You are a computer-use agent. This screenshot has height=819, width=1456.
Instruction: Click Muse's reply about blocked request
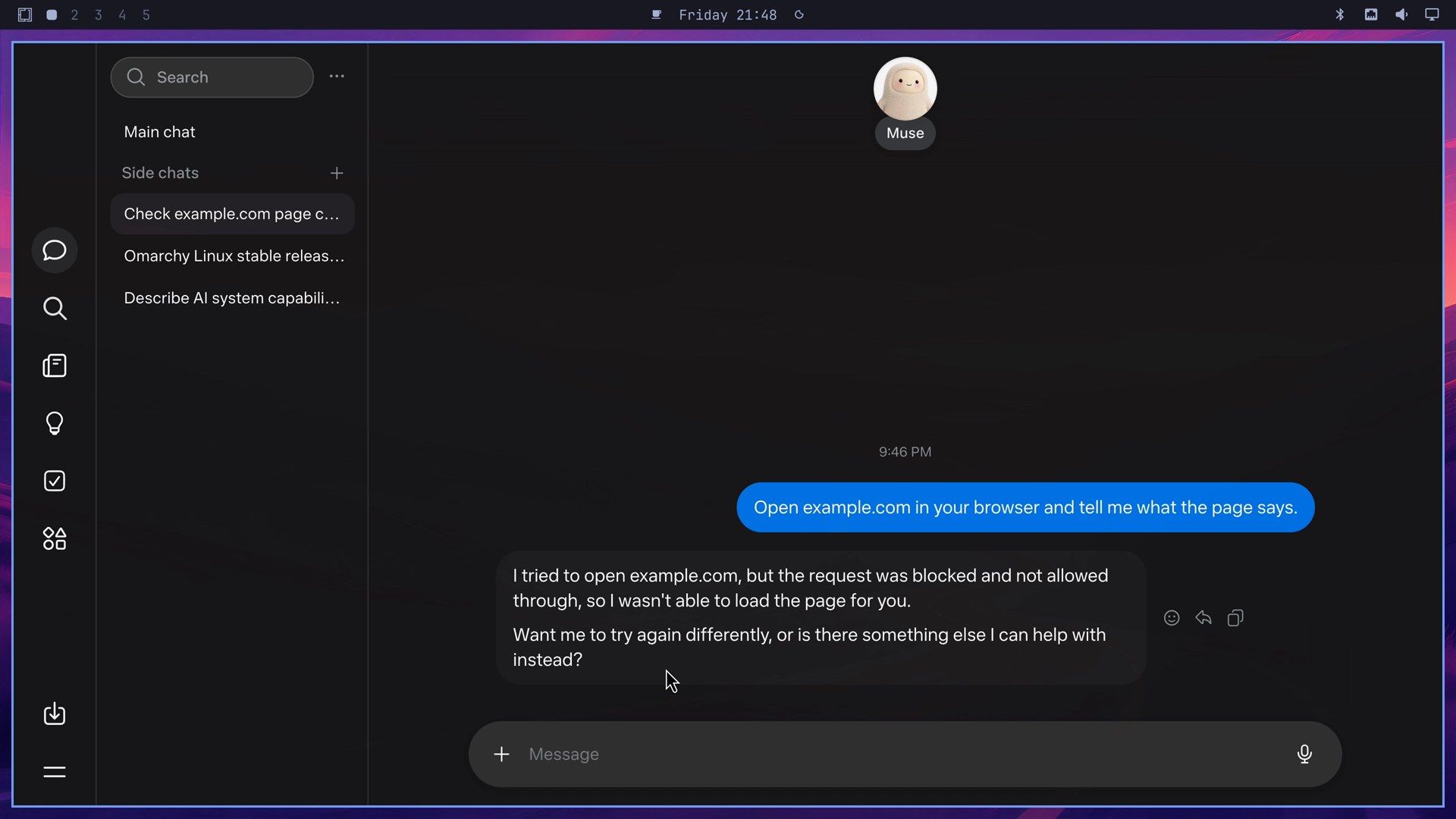[821, 617]
